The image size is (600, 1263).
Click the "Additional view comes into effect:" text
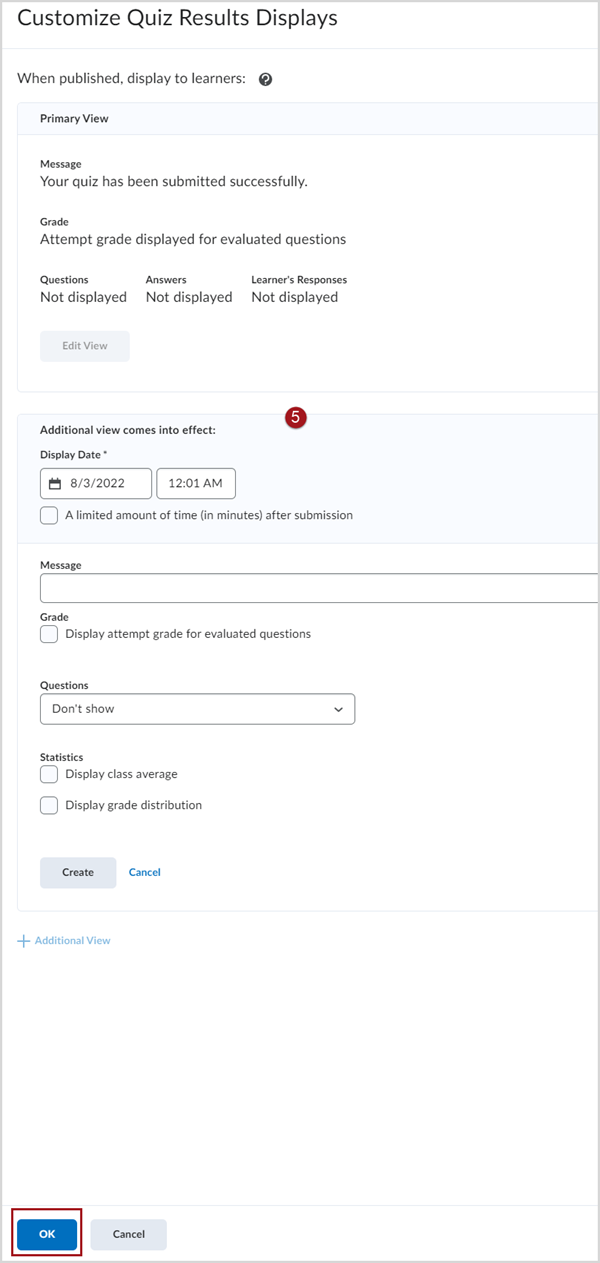128,430
